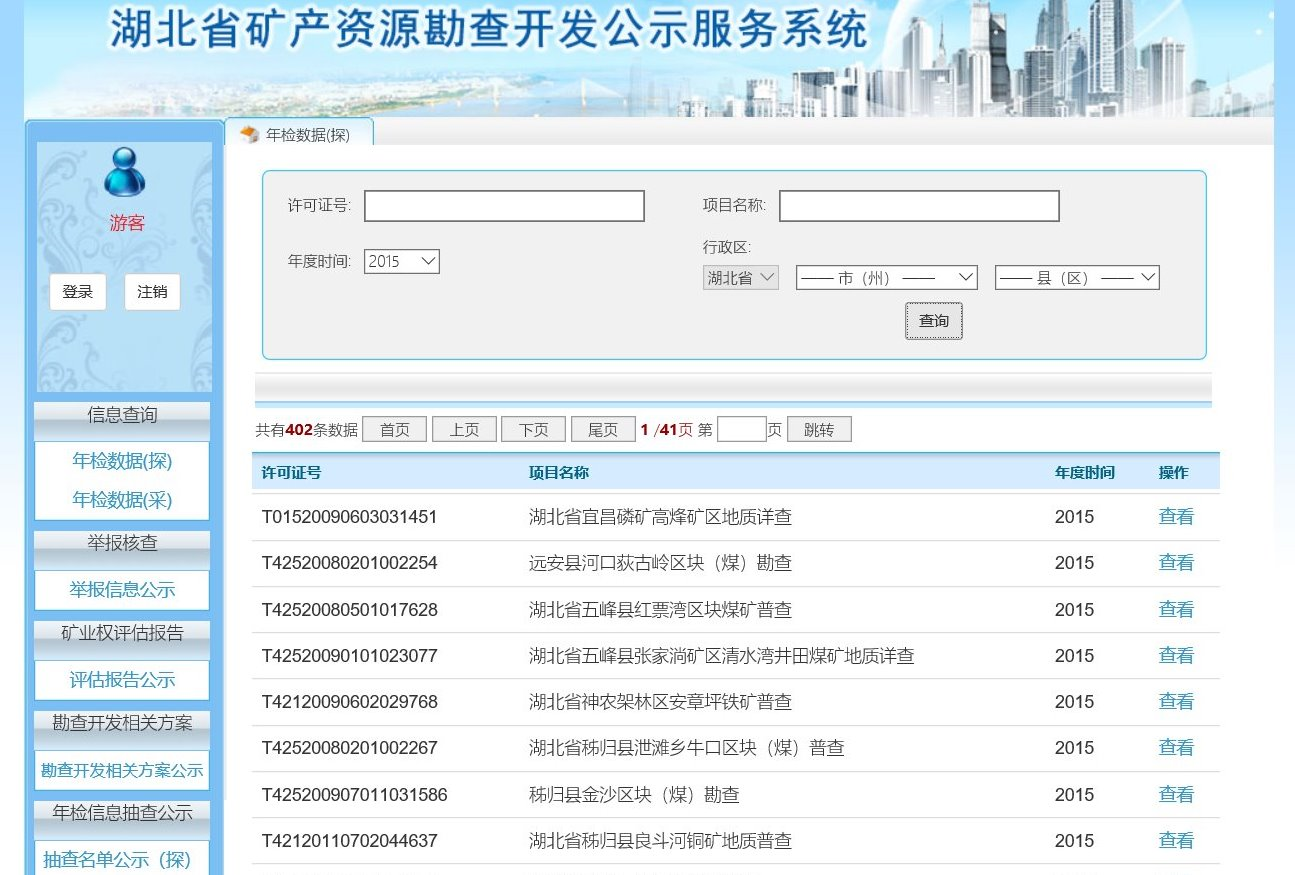Open 评估报告公示 sidebar link

tap(122, 680)
